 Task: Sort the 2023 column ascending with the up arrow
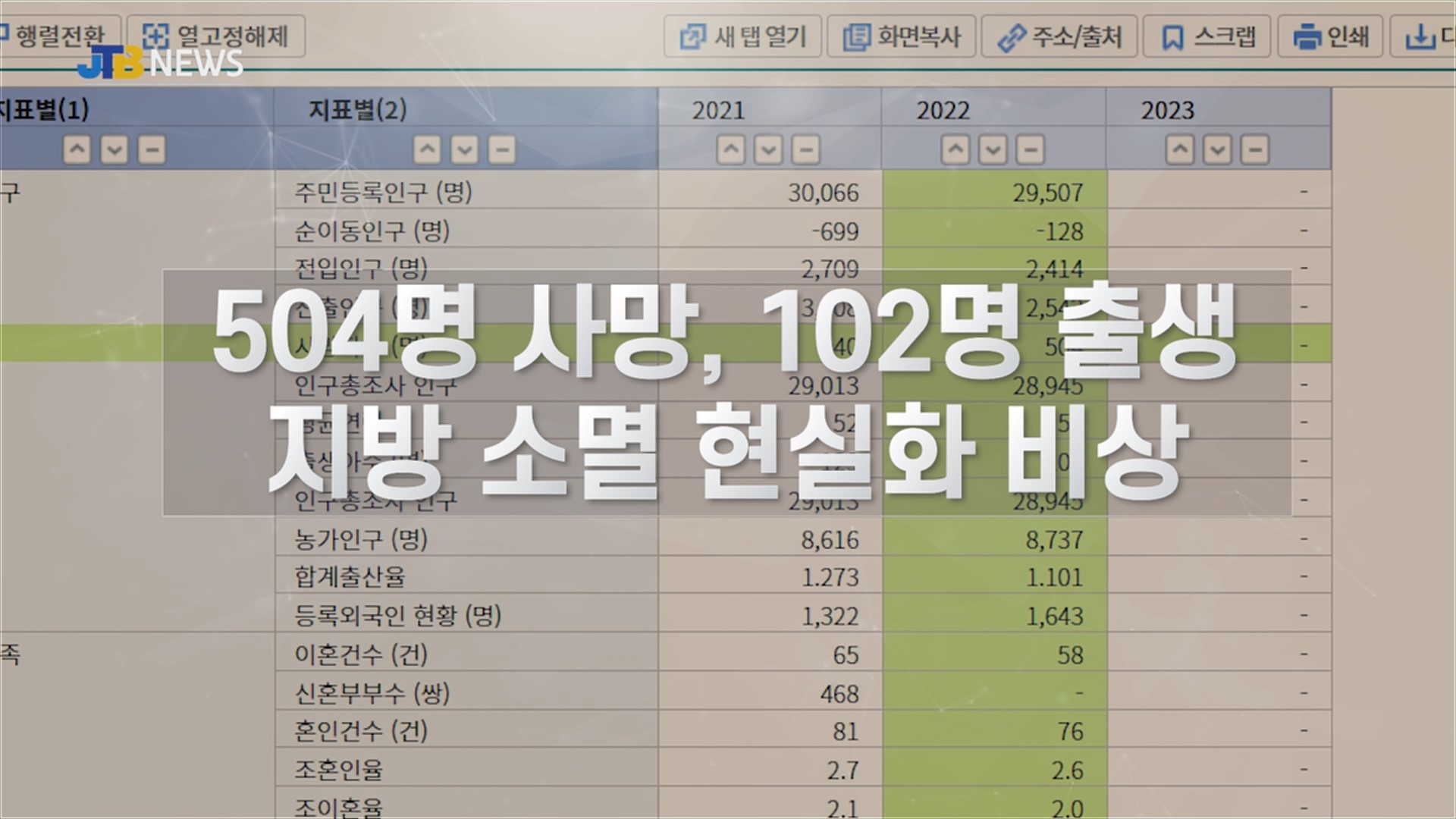1180,149
